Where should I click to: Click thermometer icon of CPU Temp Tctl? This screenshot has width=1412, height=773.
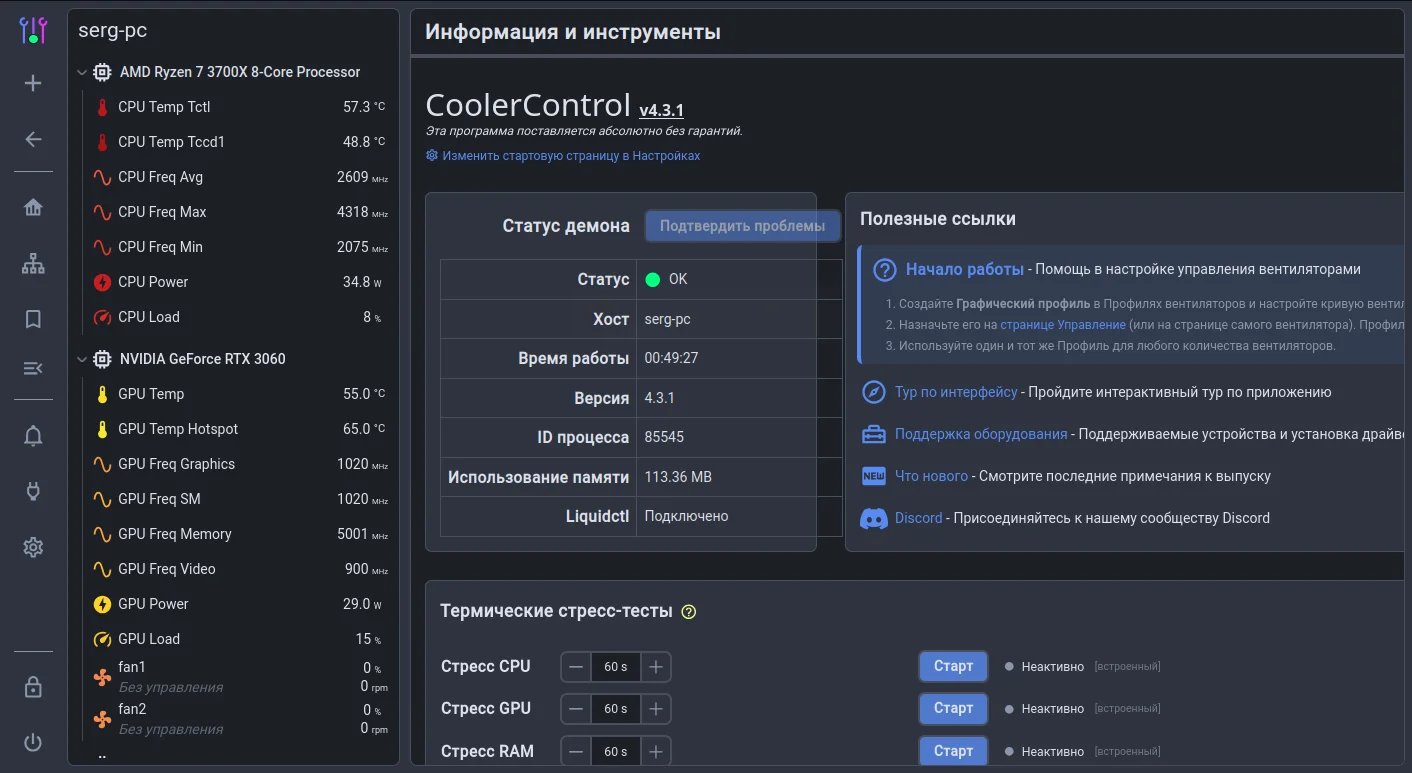point(102,107)
